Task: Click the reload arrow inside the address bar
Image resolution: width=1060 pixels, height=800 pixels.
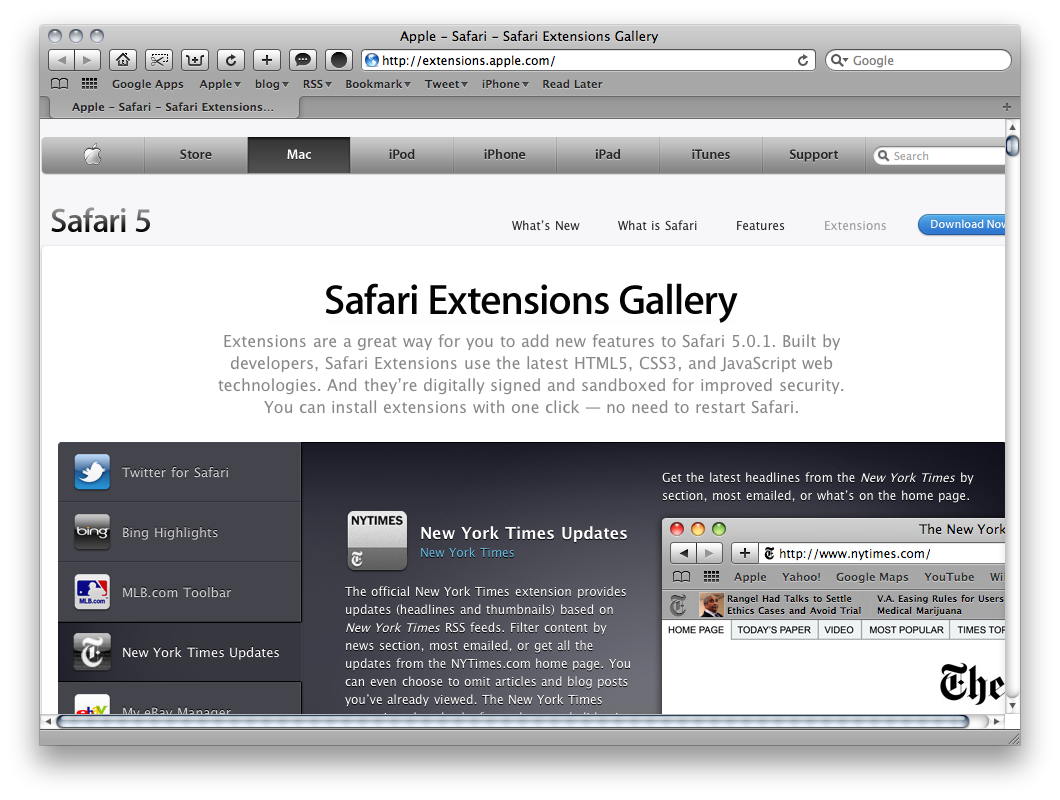Action: click(802, 60)
